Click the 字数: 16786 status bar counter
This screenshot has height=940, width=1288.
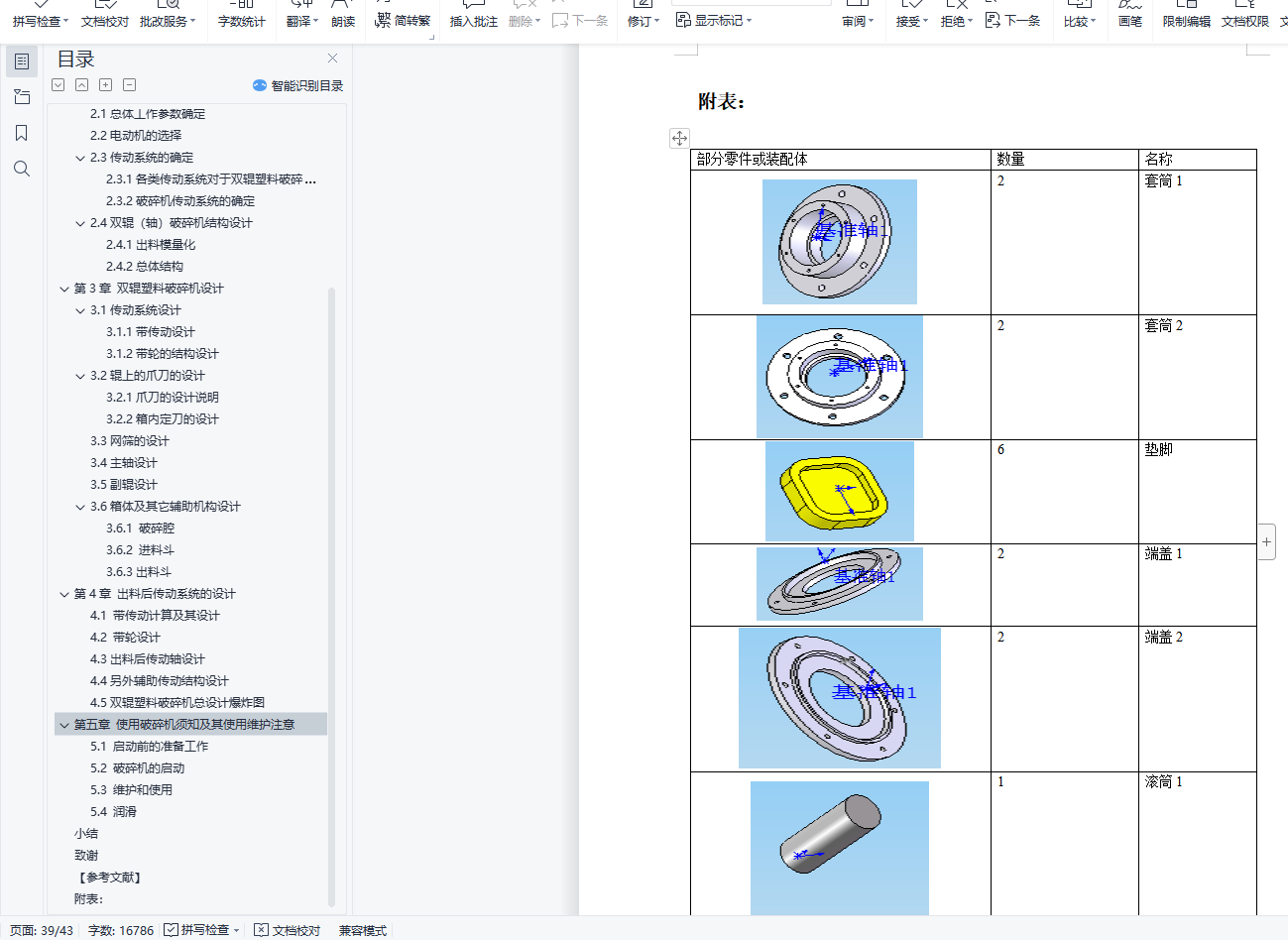(x=121, y=930)
